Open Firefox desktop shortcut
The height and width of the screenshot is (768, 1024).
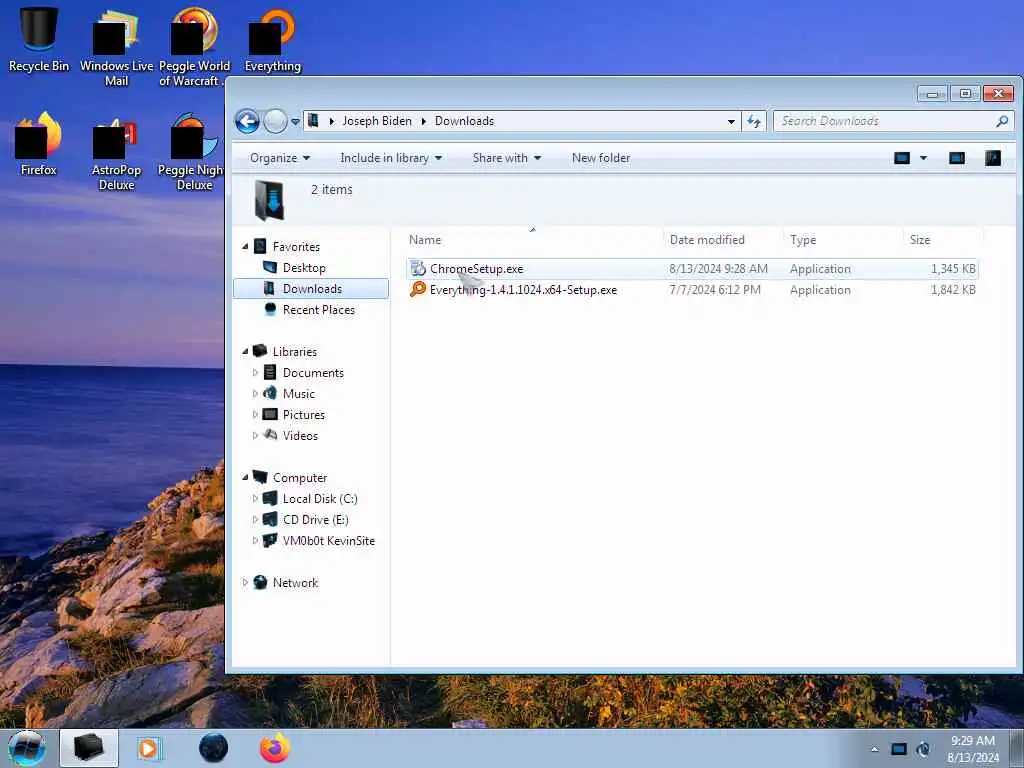39,144
